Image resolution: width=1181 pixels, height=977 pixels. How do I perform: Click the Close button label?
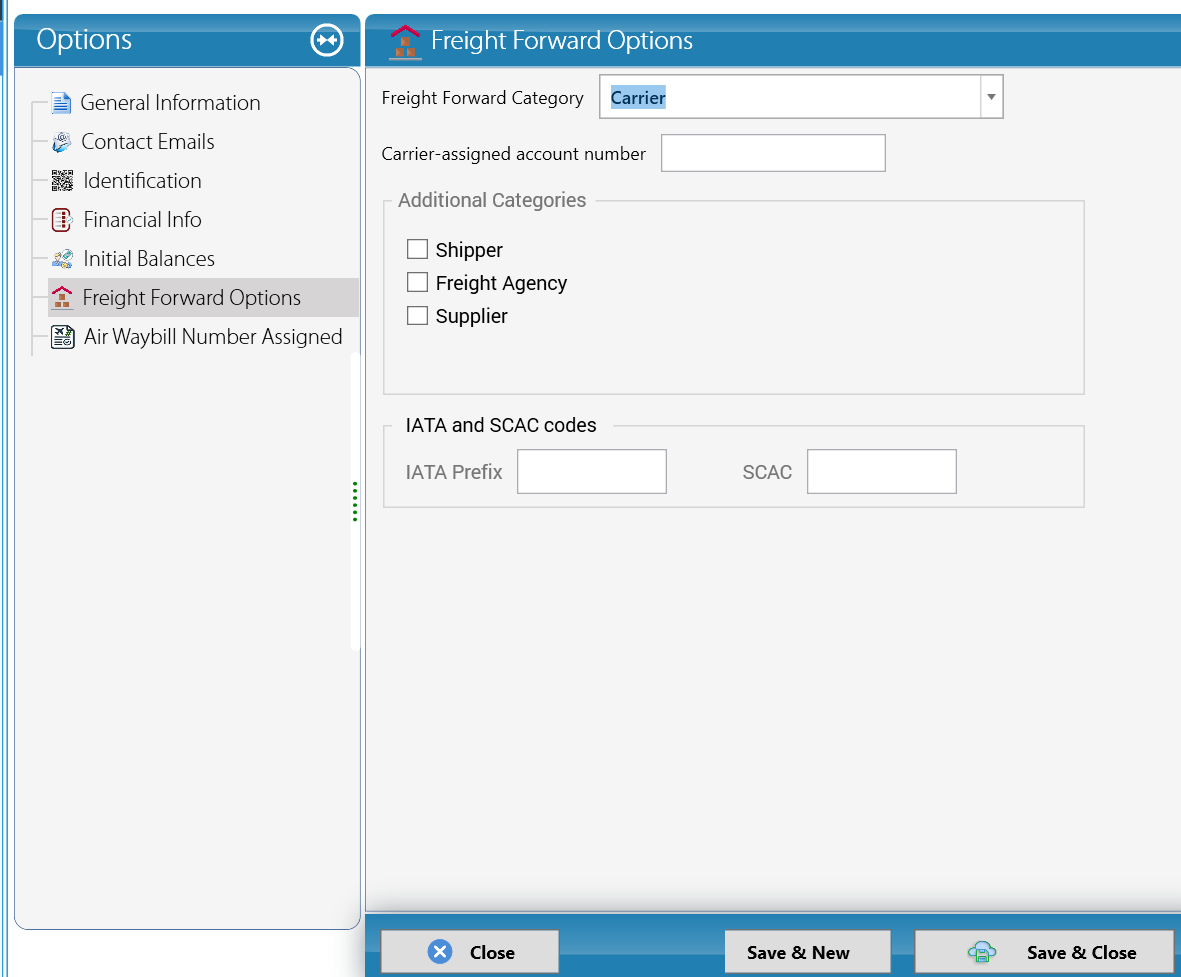493,953
